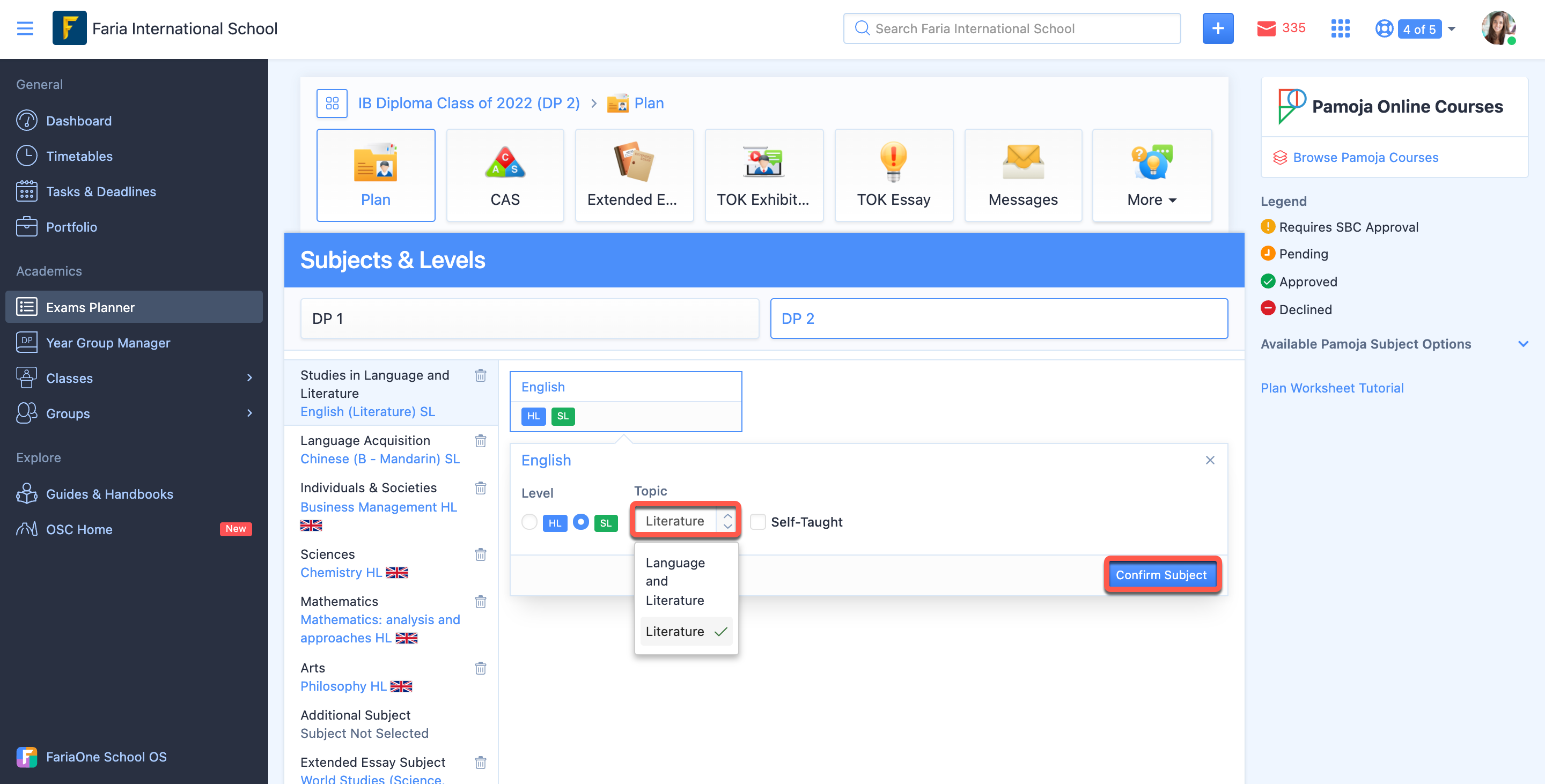Choose Language and Literature option
The width and height of the screenshot is (1545, 784).
click(x=686, y=581)
